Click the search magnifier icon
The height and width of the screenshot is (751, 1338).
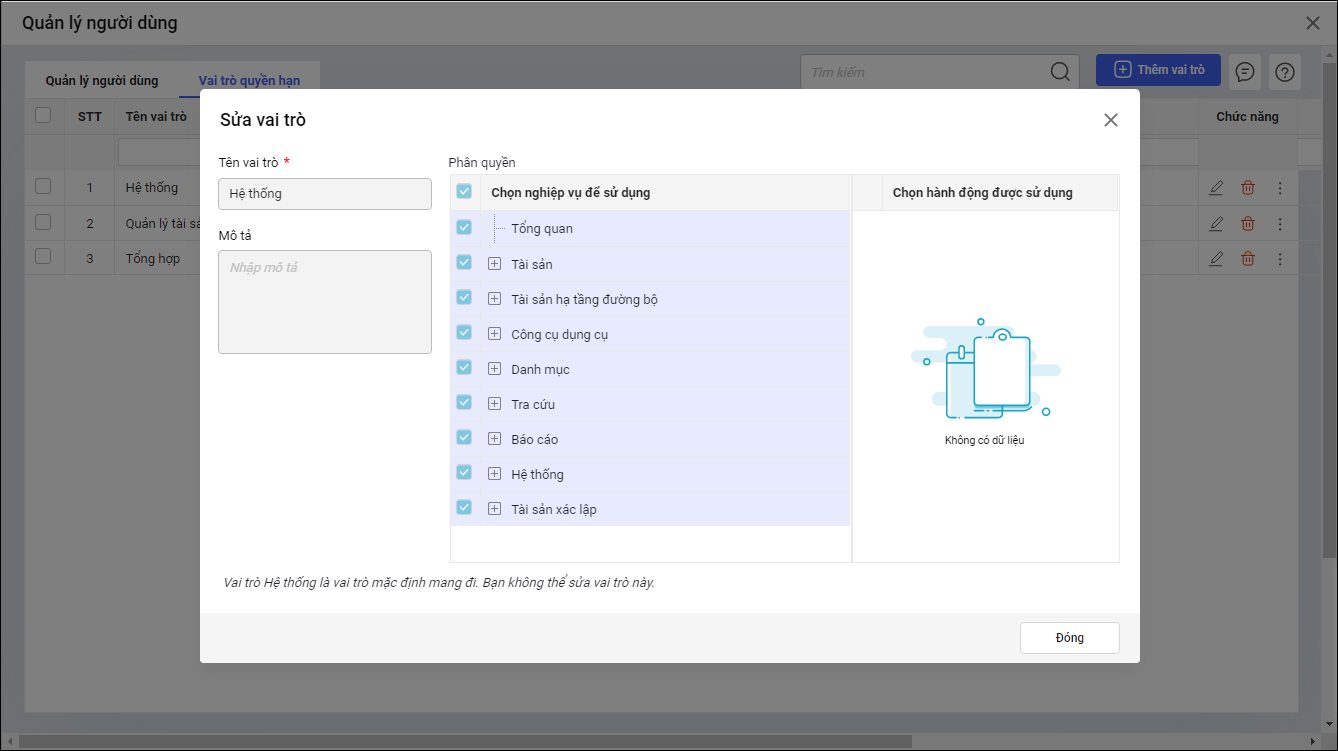(x=1060, y=72)
